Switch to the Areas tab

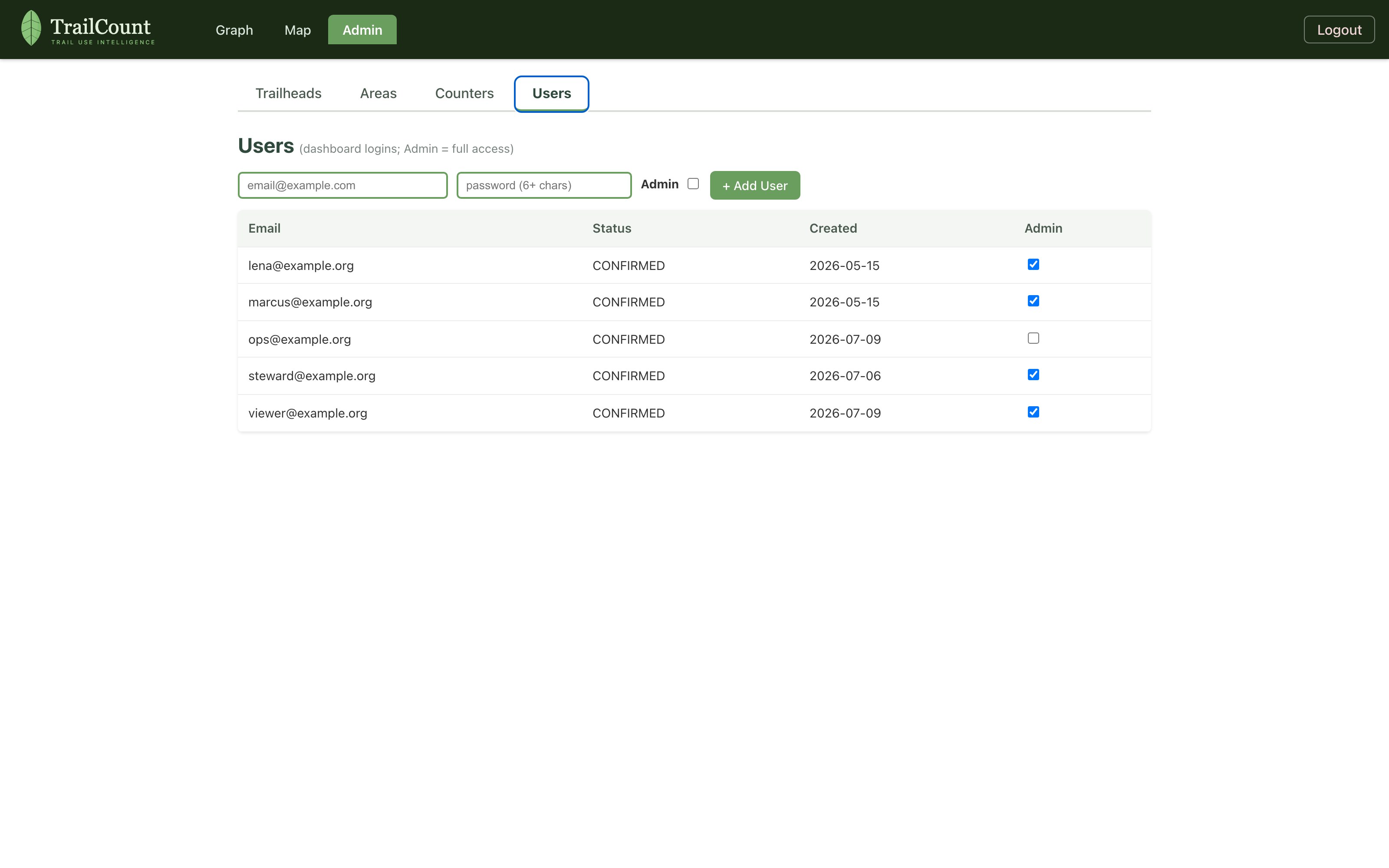point(378,93)
